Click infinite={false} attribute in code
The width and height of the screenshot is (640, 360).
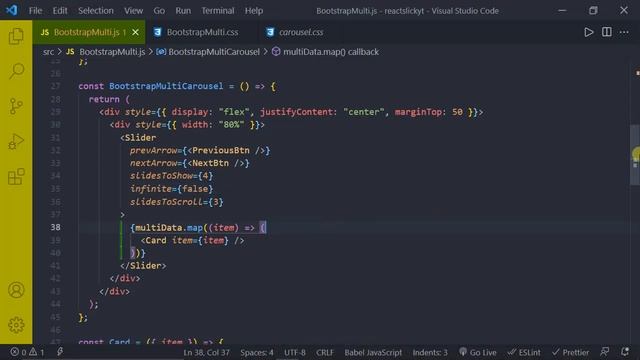pyautogui.click(x=171, y=189)
